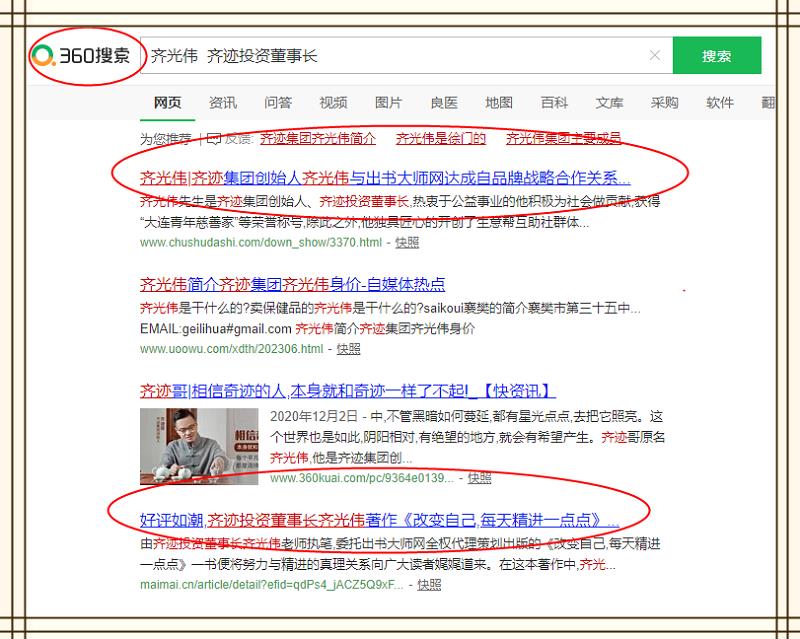800x639 pixels.
Task: Switch to the 百科 tab
Action: pos(554,103)
